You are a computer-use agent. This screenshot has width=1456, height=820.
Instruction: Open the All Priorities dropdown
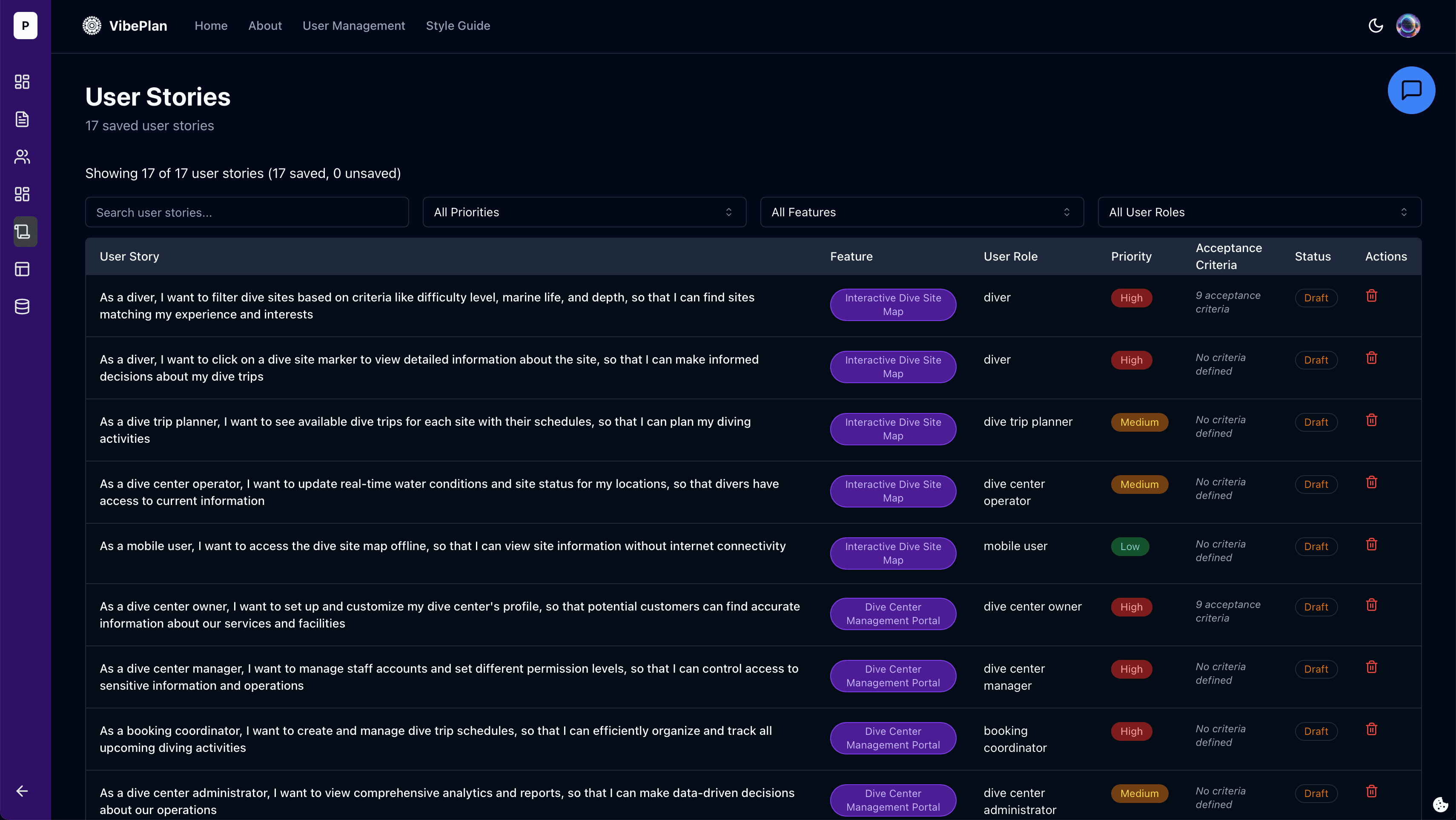click(x=584, y=212)
